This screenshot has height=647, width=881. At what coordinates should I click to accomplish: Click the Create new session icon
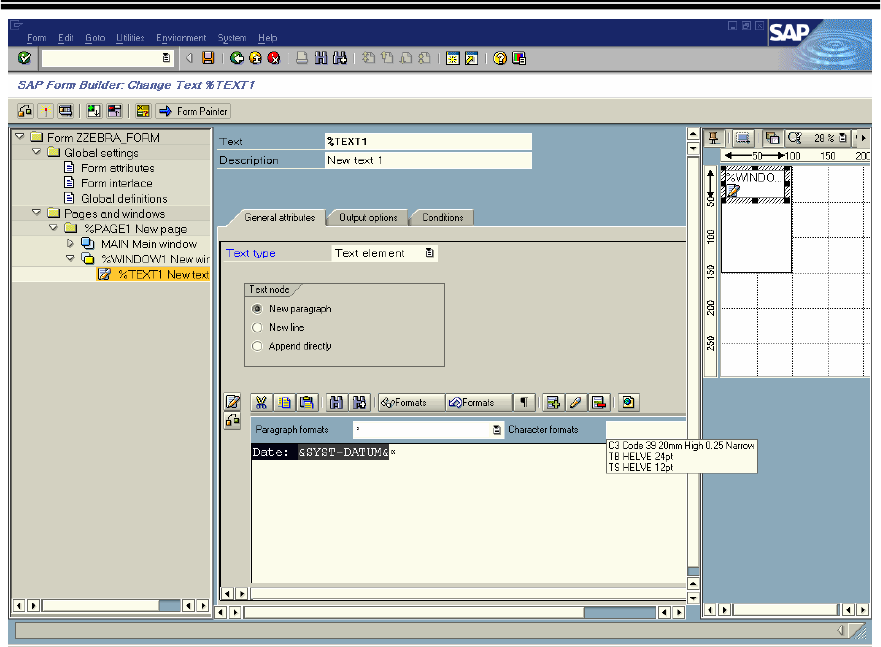tap(452, 58)
